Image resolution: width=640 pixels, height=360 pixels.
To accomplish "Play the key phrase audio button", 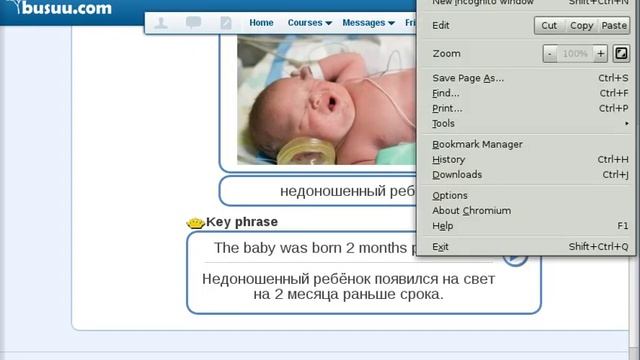I will [515, 260].
